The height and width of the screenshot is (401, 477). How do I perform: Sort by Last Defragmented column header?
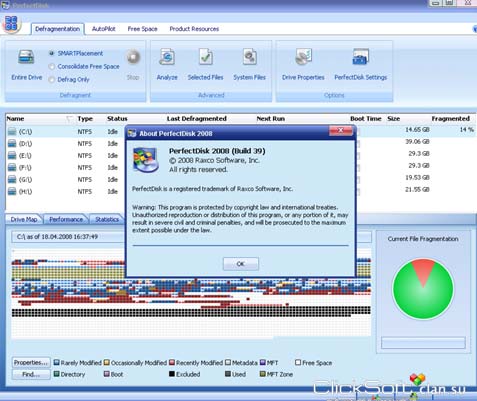(x=197, y=119)
